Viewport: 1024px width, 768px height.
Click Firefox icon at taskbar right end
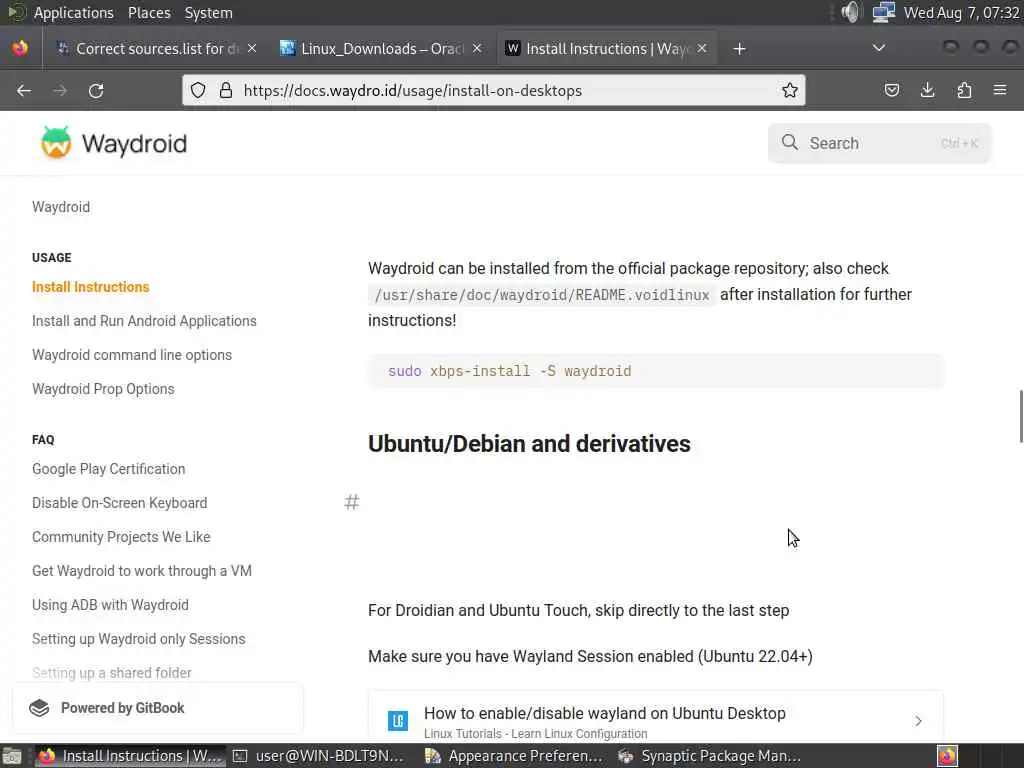[x=948, y=756]
